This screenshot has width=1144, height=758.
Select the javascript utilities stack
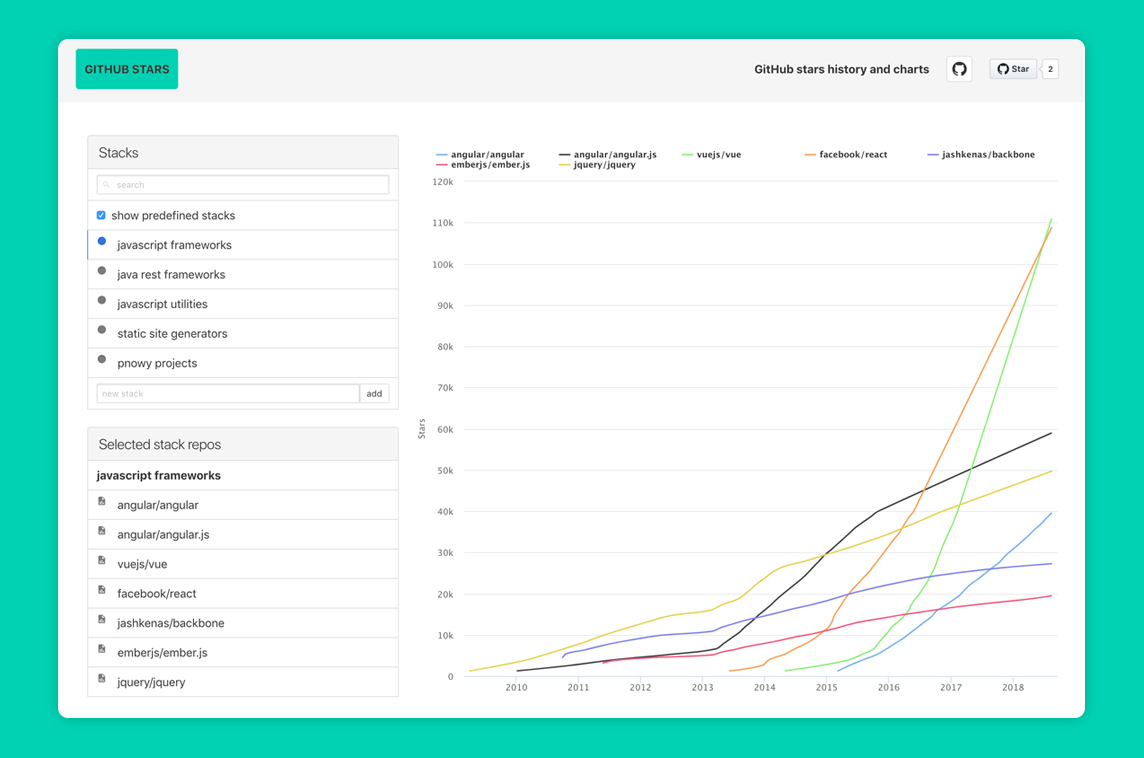[242, 304]
